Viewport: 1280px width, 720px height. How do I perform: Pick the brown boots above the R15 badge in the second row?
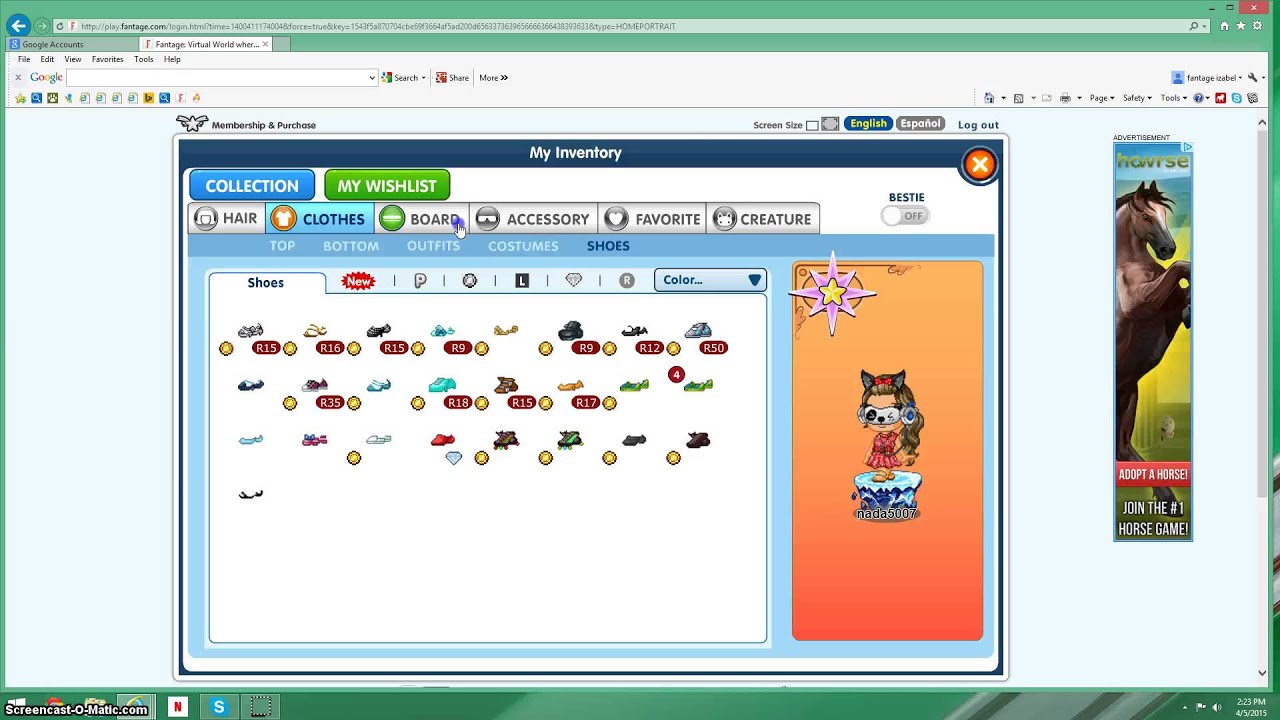click(x=506, y=385)
